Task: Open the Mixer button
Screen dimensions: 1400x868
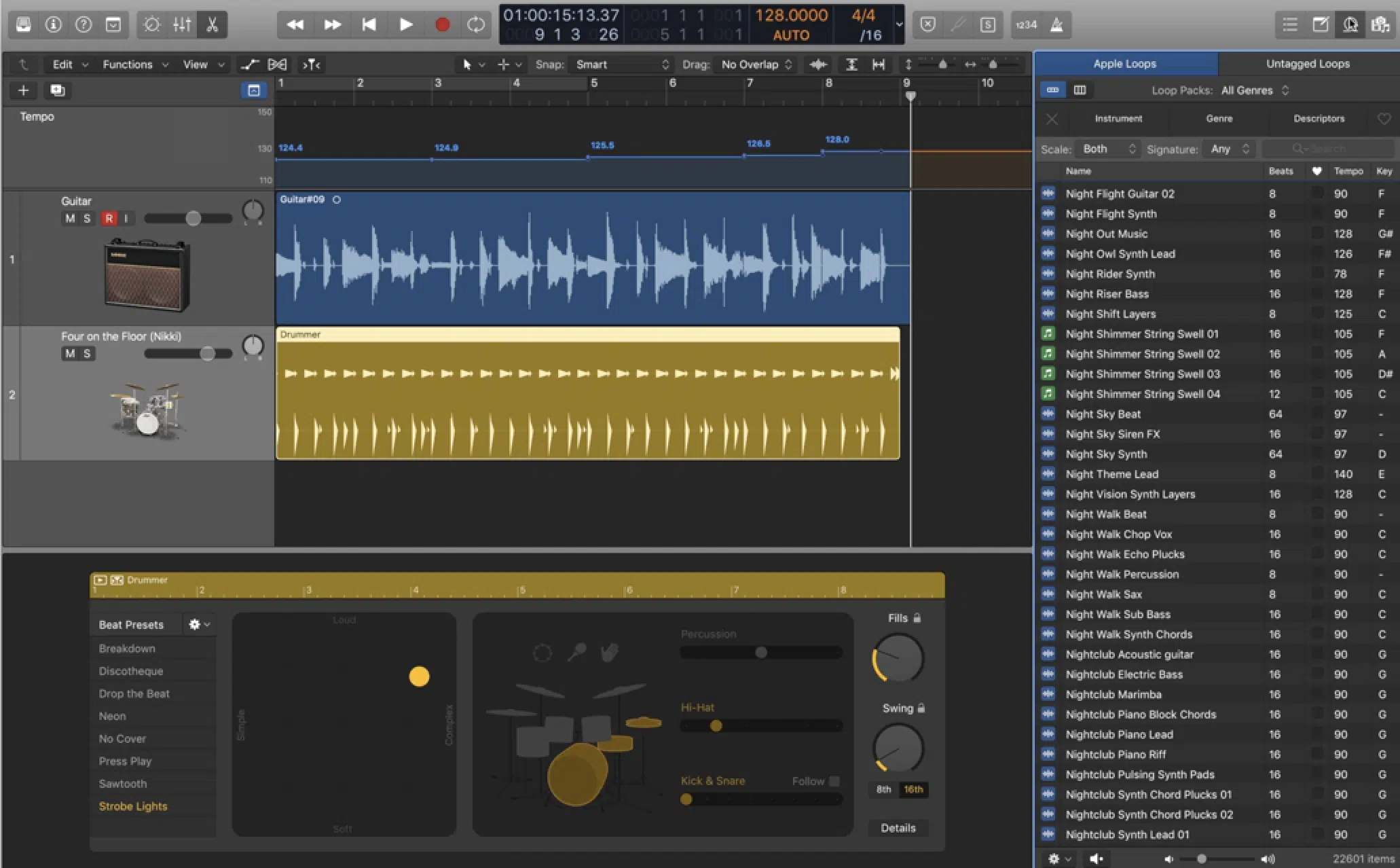Action: (182, 25)
